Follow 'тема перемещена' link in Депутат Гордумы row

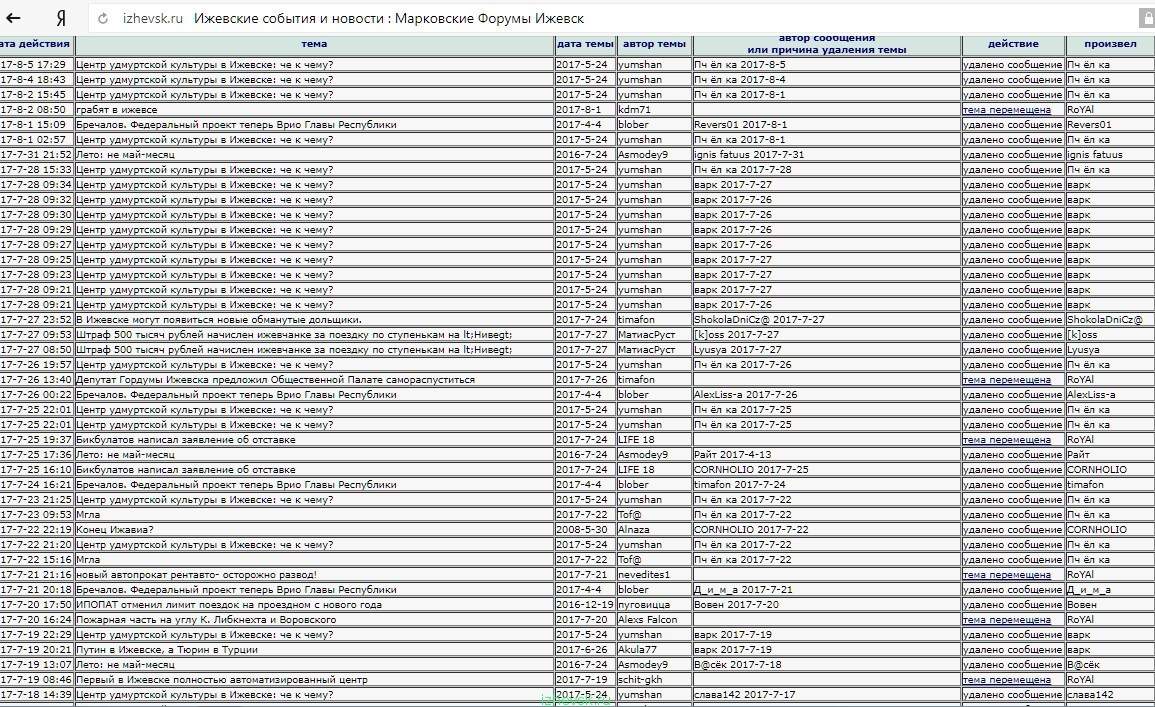click(x=1006, y=380)
